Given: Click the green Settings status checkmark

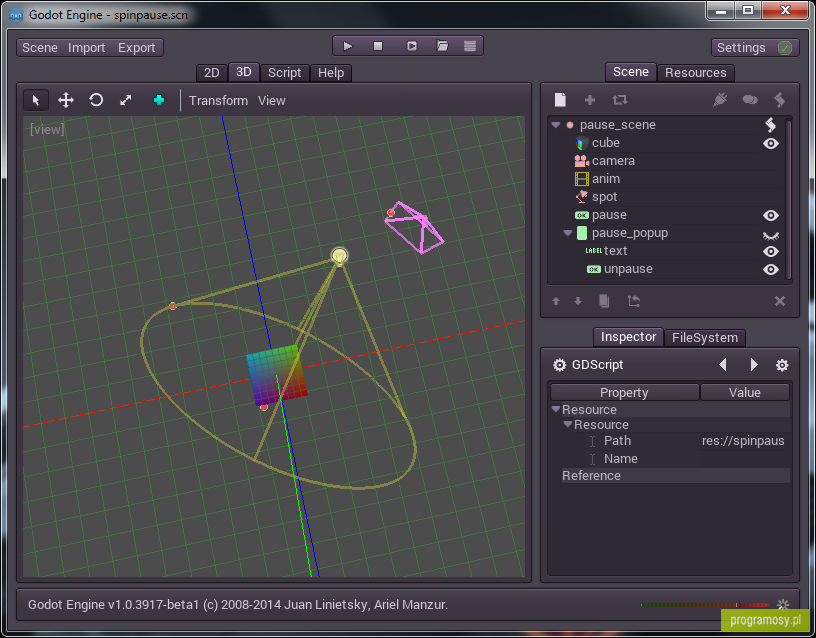Looking at the screenshot, I should (x=785, y=48).
